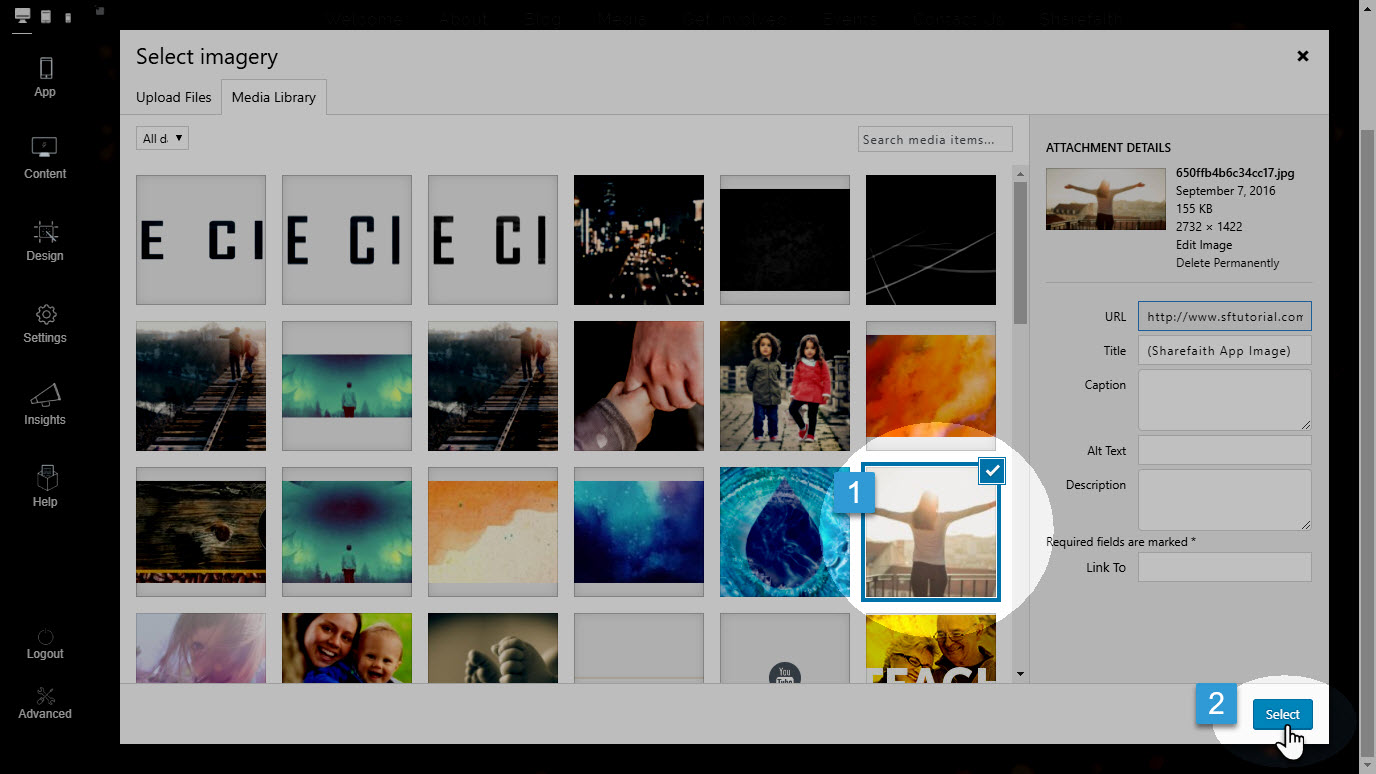Click the Search media items field
1376x774 pixels.
(x=935, y=139)
